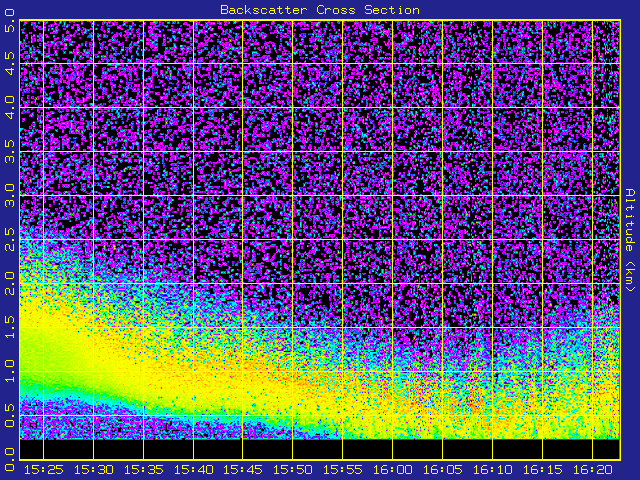Click the 2.5 altitude tick label
This screenshot has height=480, width=640.
click(10, 239)
